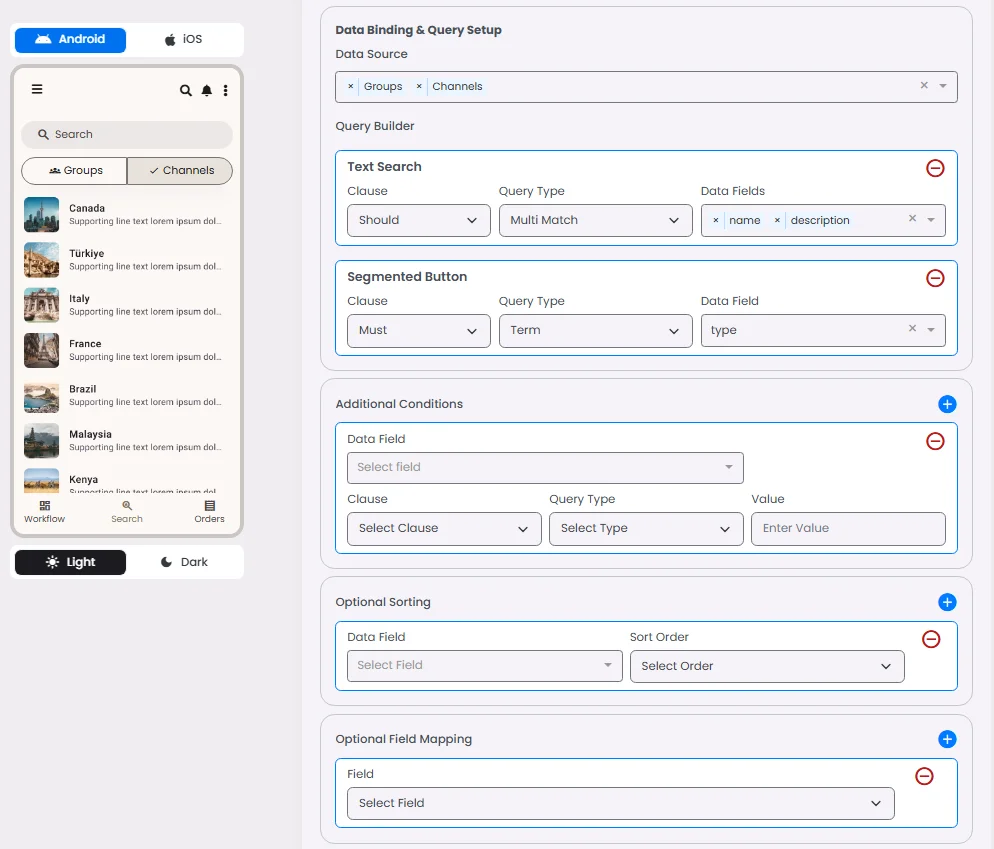Open the Select Clause dropdown
This screenshot has width=994, height=849.
pyautogui.click(x=443, y=528)
